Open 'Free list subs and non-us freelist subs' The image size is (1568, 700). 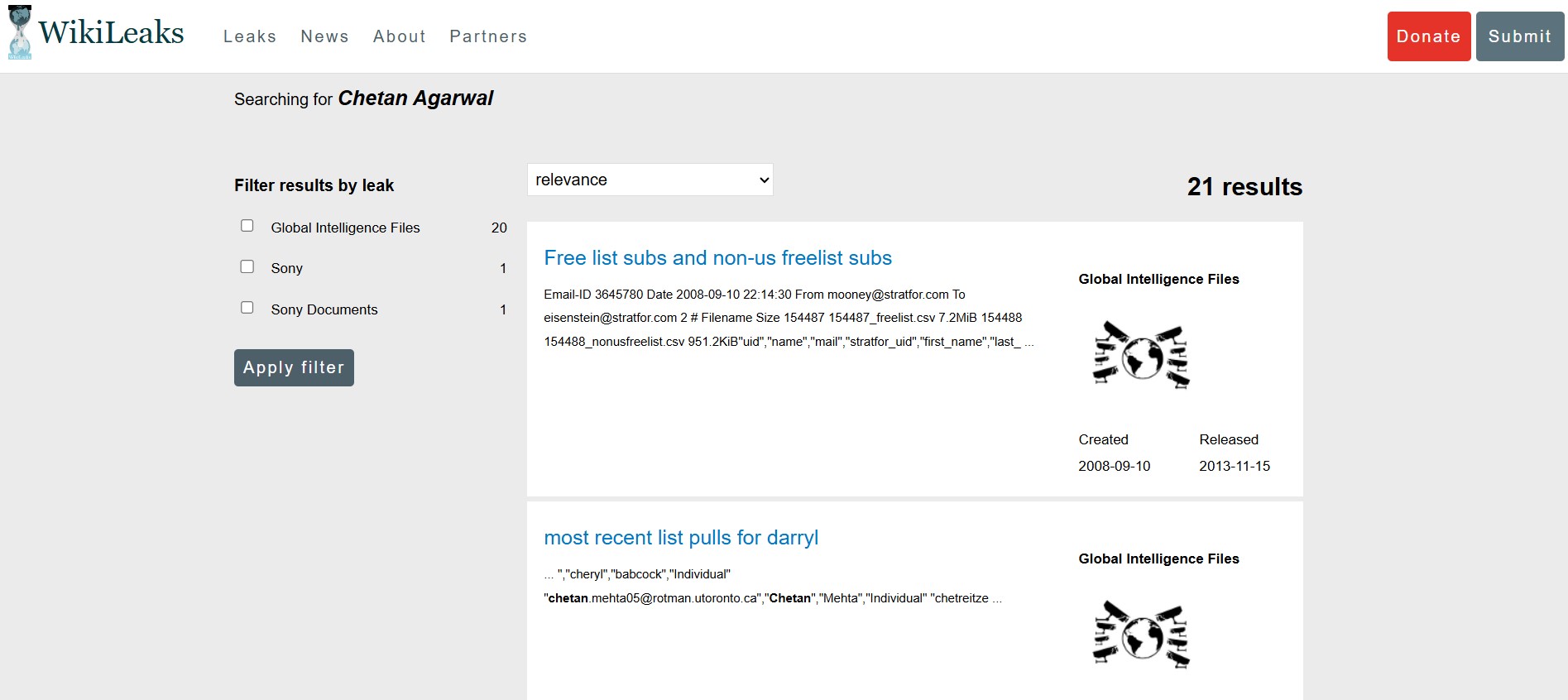[x=717, y=258]
